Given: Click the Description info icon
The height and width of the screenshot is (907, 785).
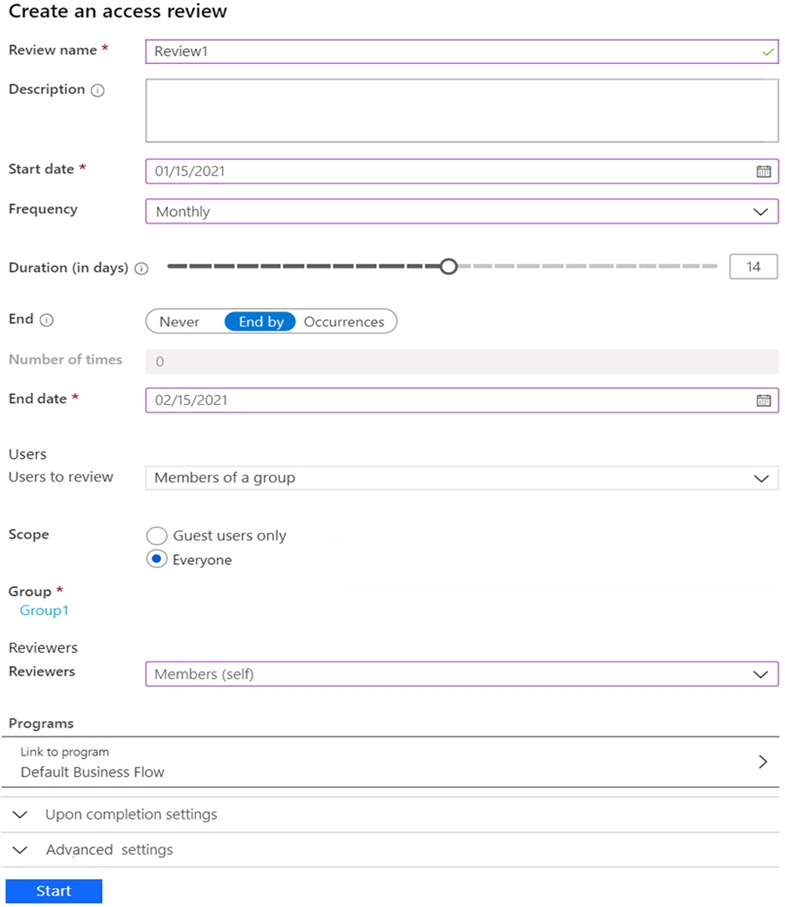Looking at the screenshot, I should click(x=97, y=90).
